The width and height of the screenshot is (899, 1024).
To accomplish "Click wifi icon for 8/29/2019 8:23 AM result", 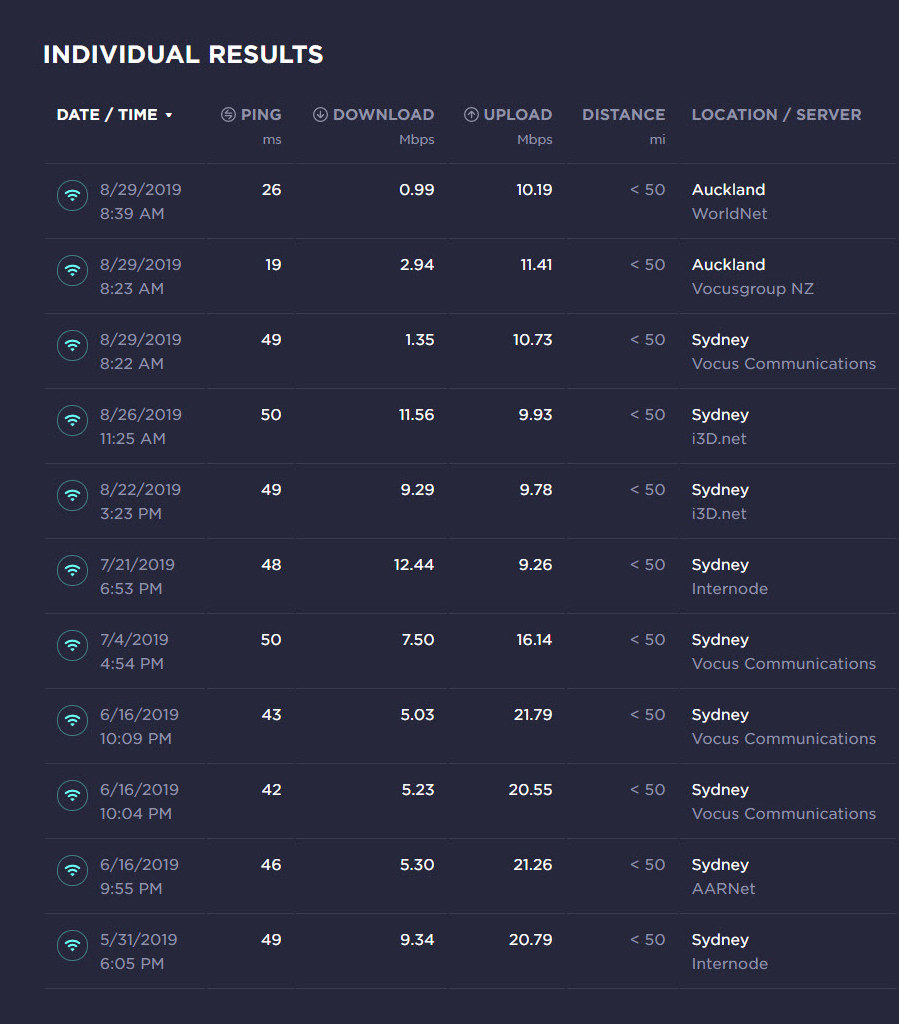I will click(72, 270).
